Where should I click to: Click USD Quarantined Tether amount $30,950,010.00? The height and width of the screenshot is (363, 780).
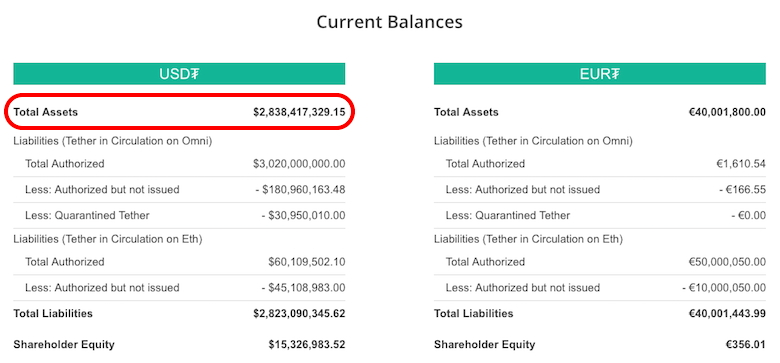(x=303, y=215)
